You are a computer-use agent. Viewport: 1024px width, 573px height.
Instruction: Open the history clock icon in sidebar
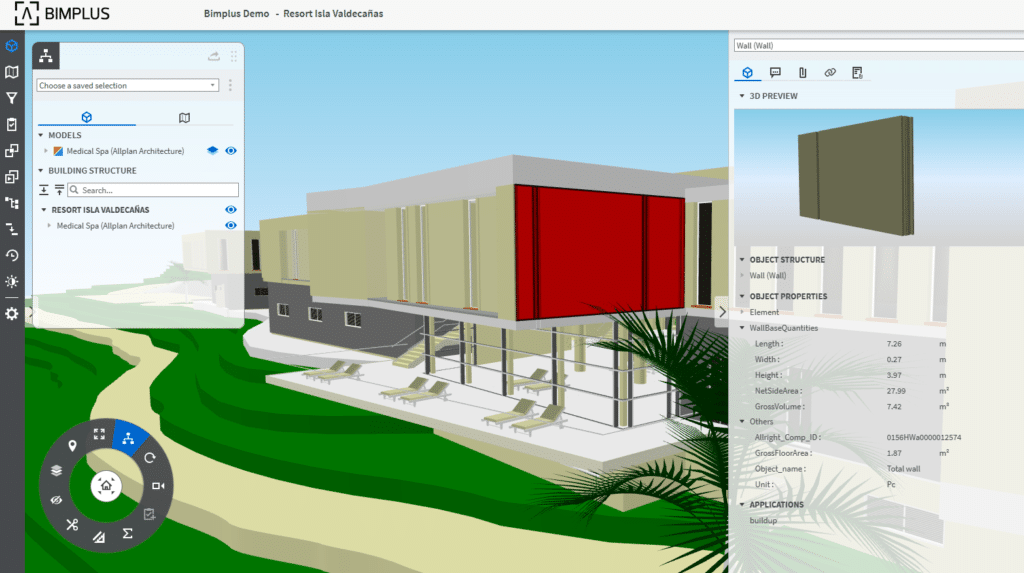click(11, 255)
